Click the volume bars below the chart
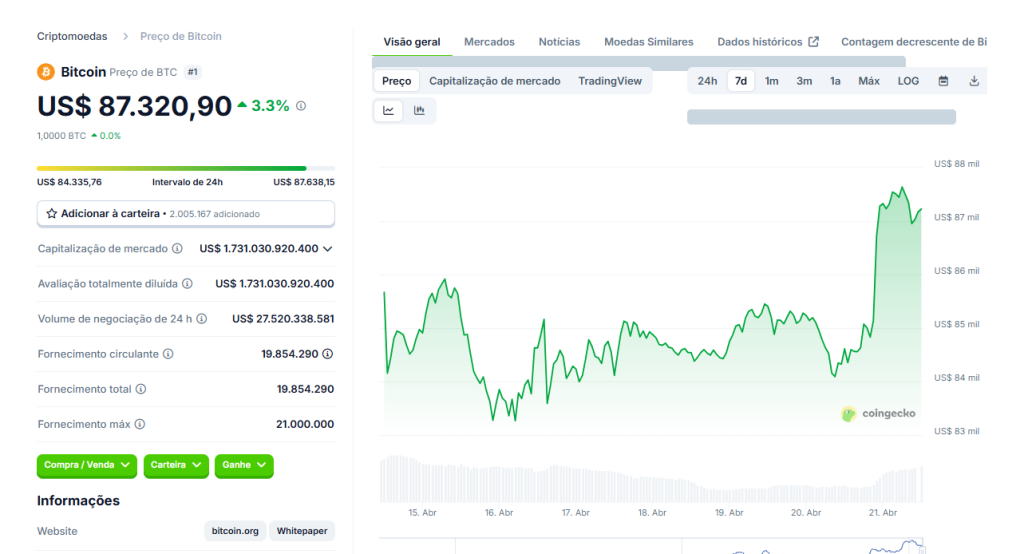This screenshot has width=1024, height=554. [x=651, y=480]
